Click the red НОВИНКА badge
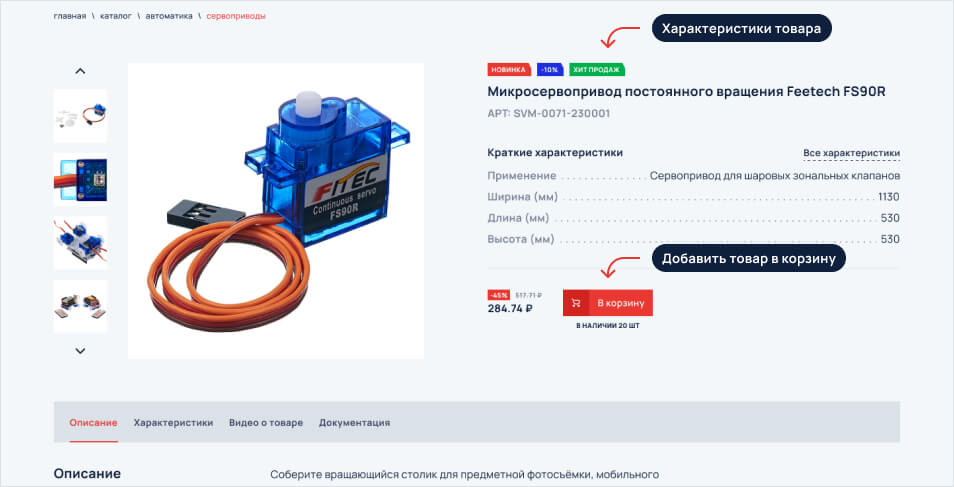Screen dimensions: 954x487 click(509, 69)
